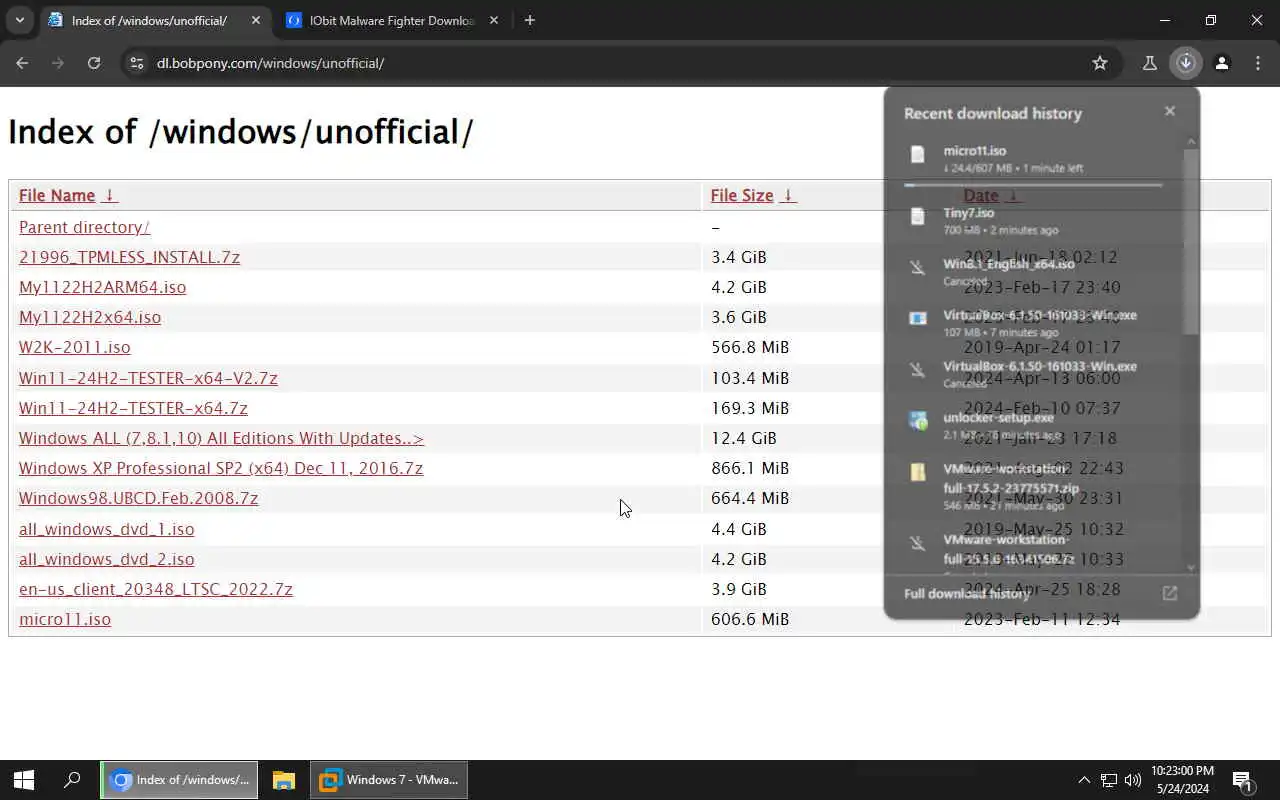Go back to the previous page
Screen dimensions: 1280x800
(22, 63)
